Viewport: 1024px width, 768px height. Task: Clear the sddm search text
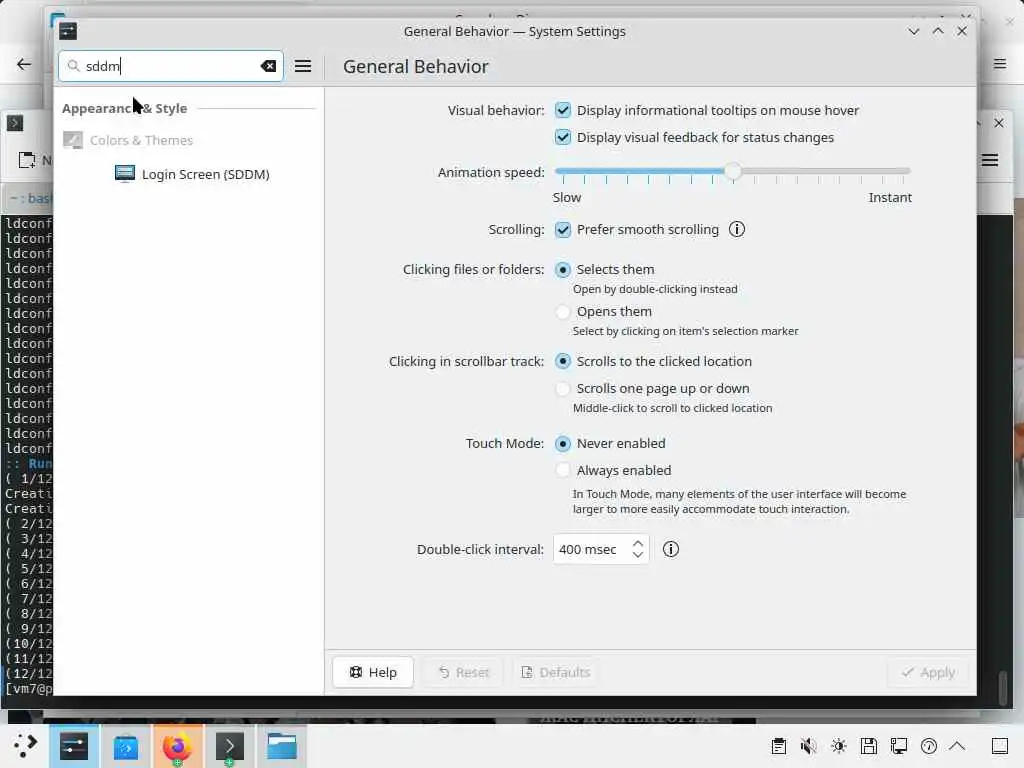(268, 66)
